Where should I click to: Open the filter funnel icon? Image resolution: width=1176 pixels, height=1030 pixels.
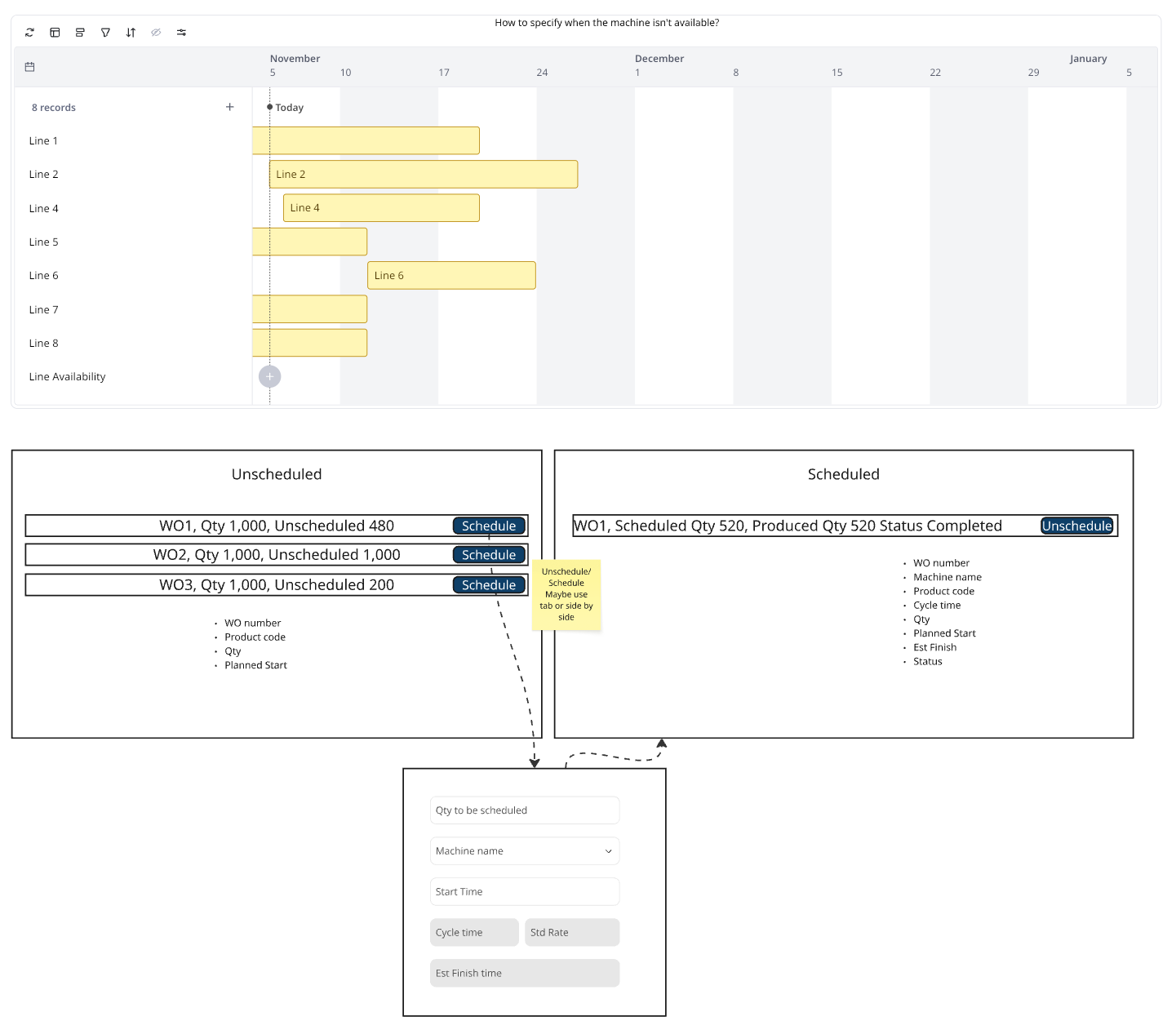[105, 33]
